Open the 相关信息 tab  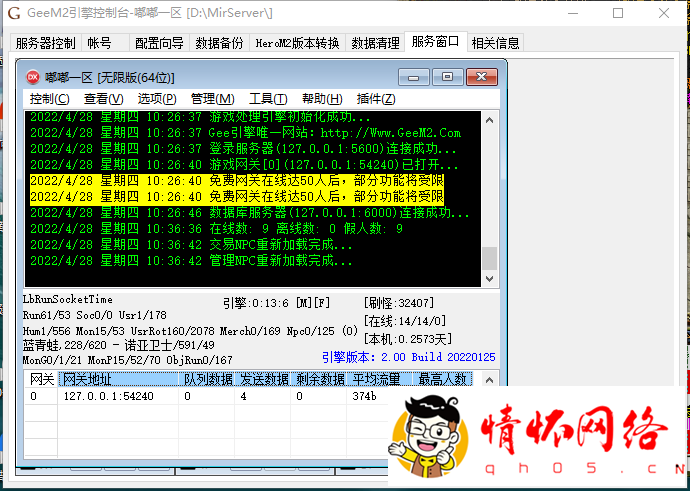(x=495, y=43)
